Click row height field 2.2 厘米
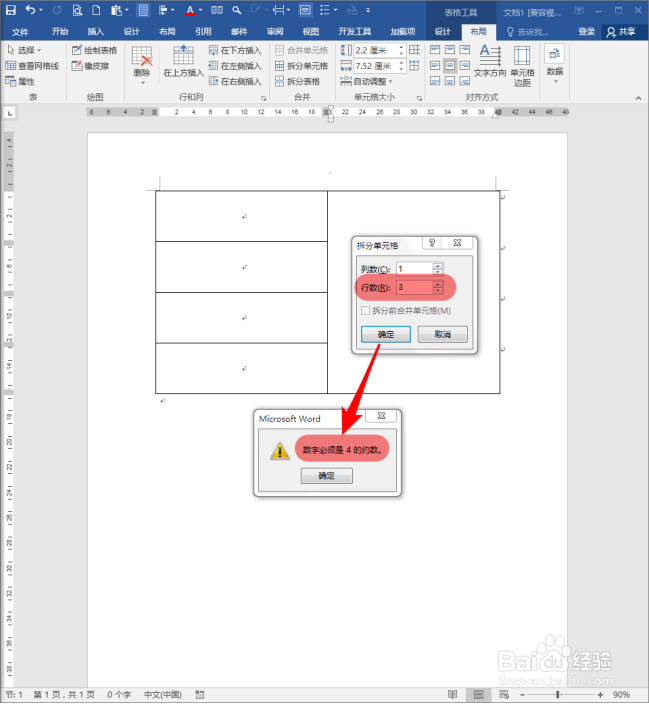This screenshot has width=649, height=704. 376,50
